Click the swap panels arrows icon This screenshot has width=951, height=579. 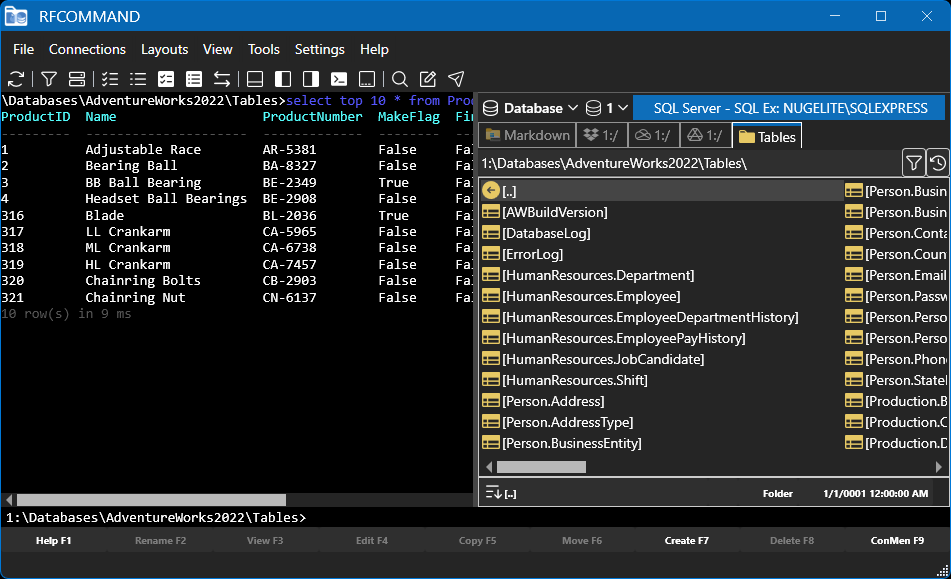coord(222,79)
